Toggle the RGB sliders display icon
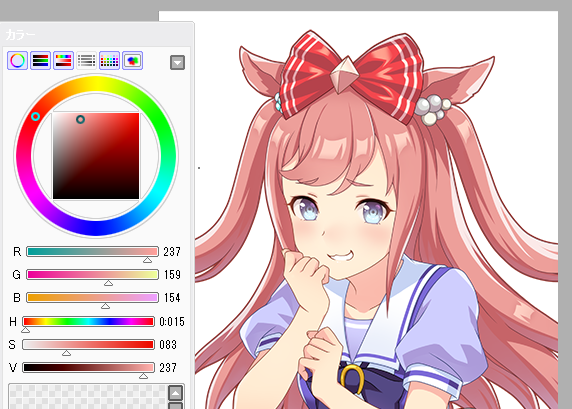 coord(40,60)
